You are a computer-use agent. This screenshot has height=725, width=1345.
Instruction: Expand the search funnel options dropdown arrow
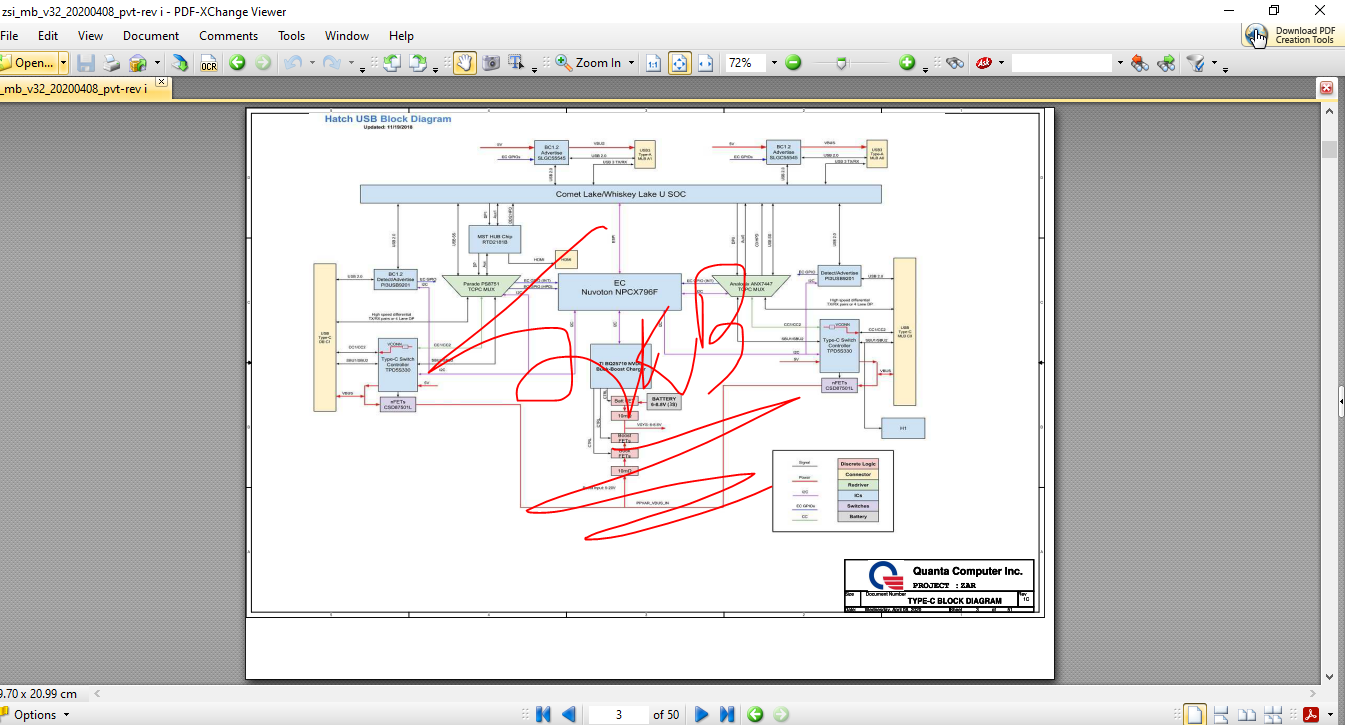(x=1214, y=63)
